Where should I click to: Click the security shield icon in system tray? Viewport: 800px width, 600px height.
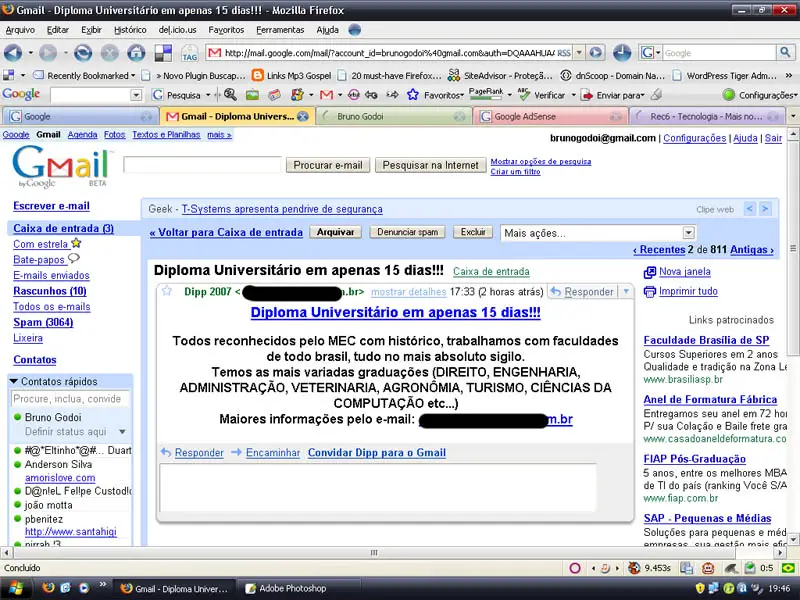pyautogui.click(x=700, y=588)
